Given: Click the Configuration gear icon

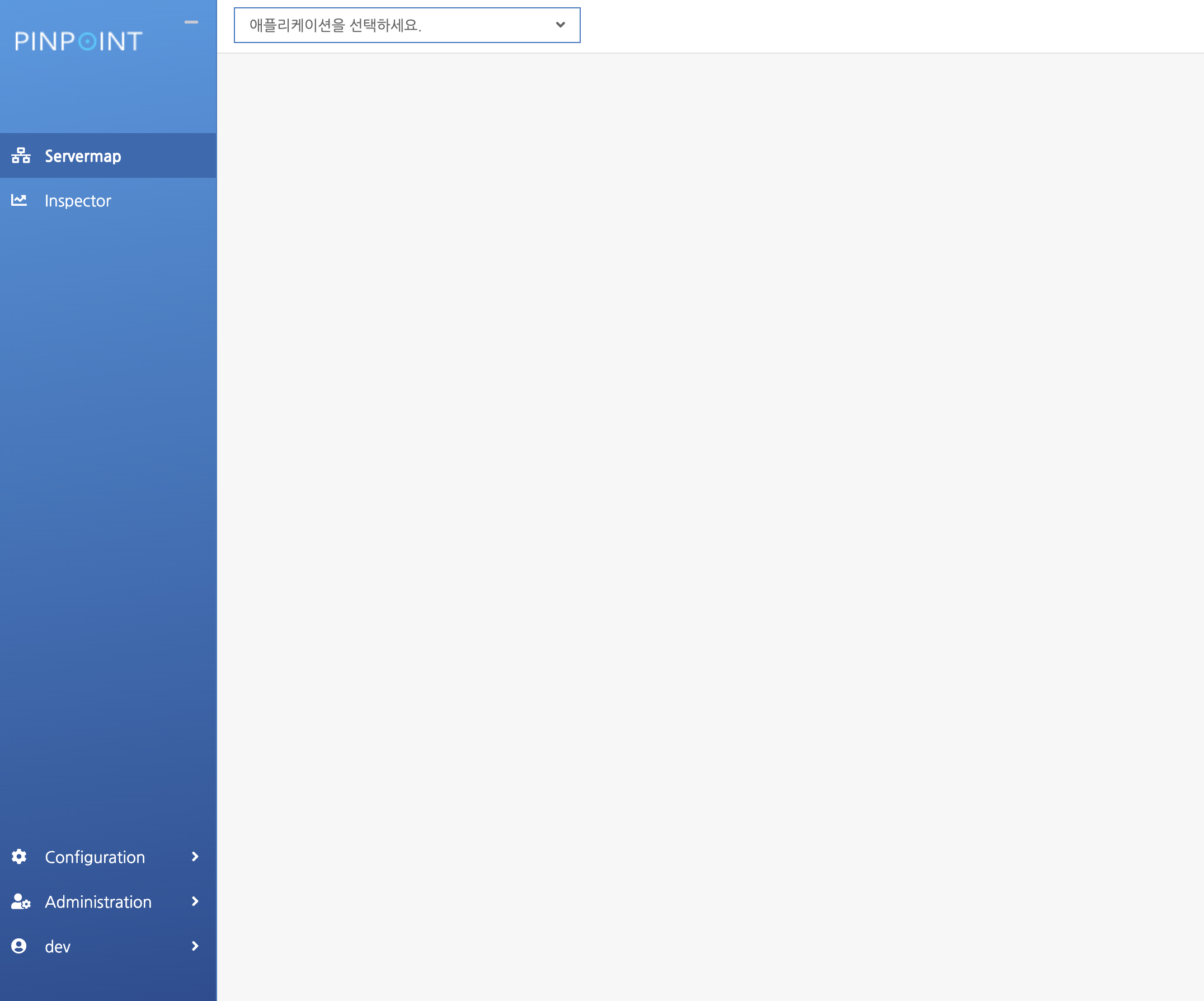Looking at the screenshot, I should tap(19, 857).
